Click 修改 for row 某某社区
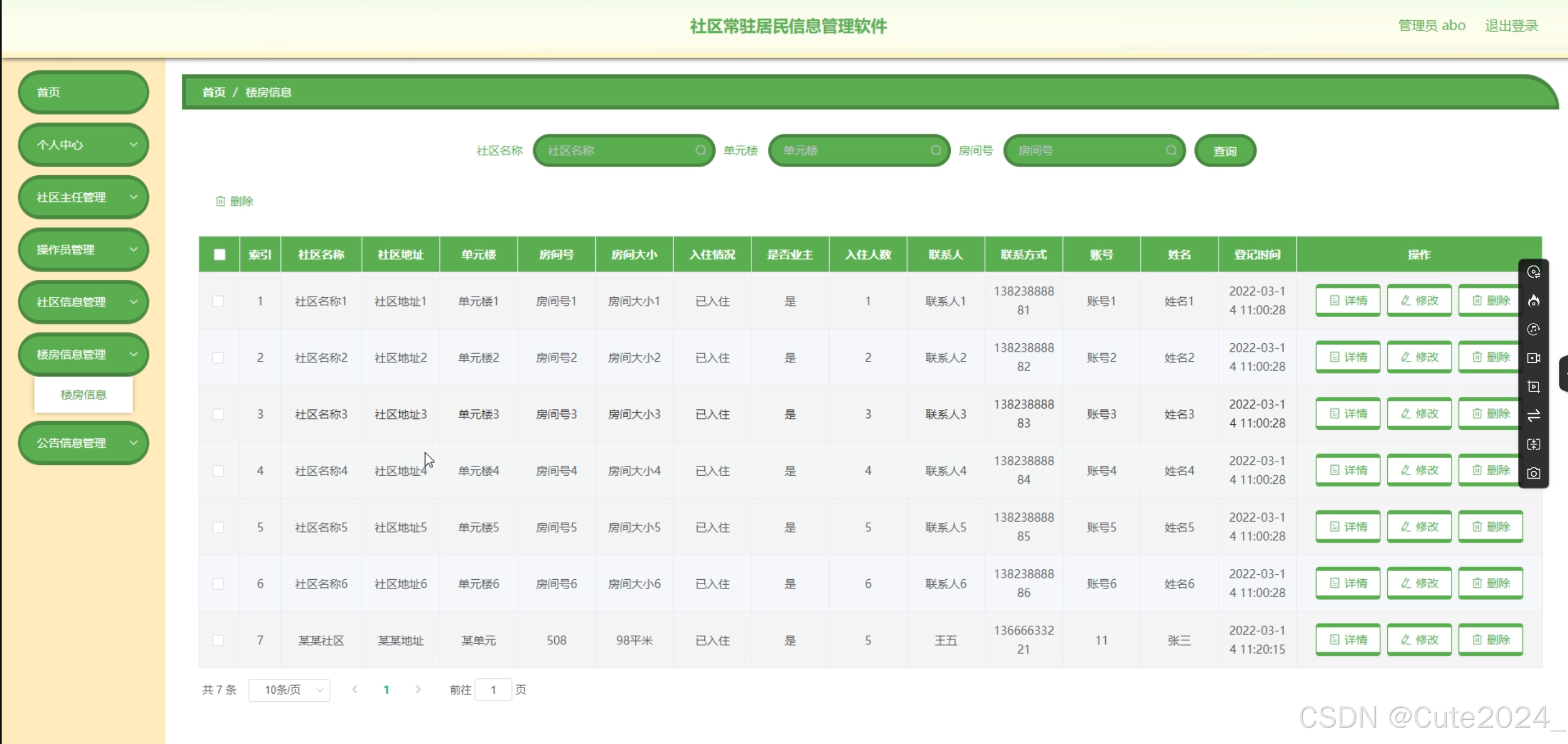 click(1419, 640)
